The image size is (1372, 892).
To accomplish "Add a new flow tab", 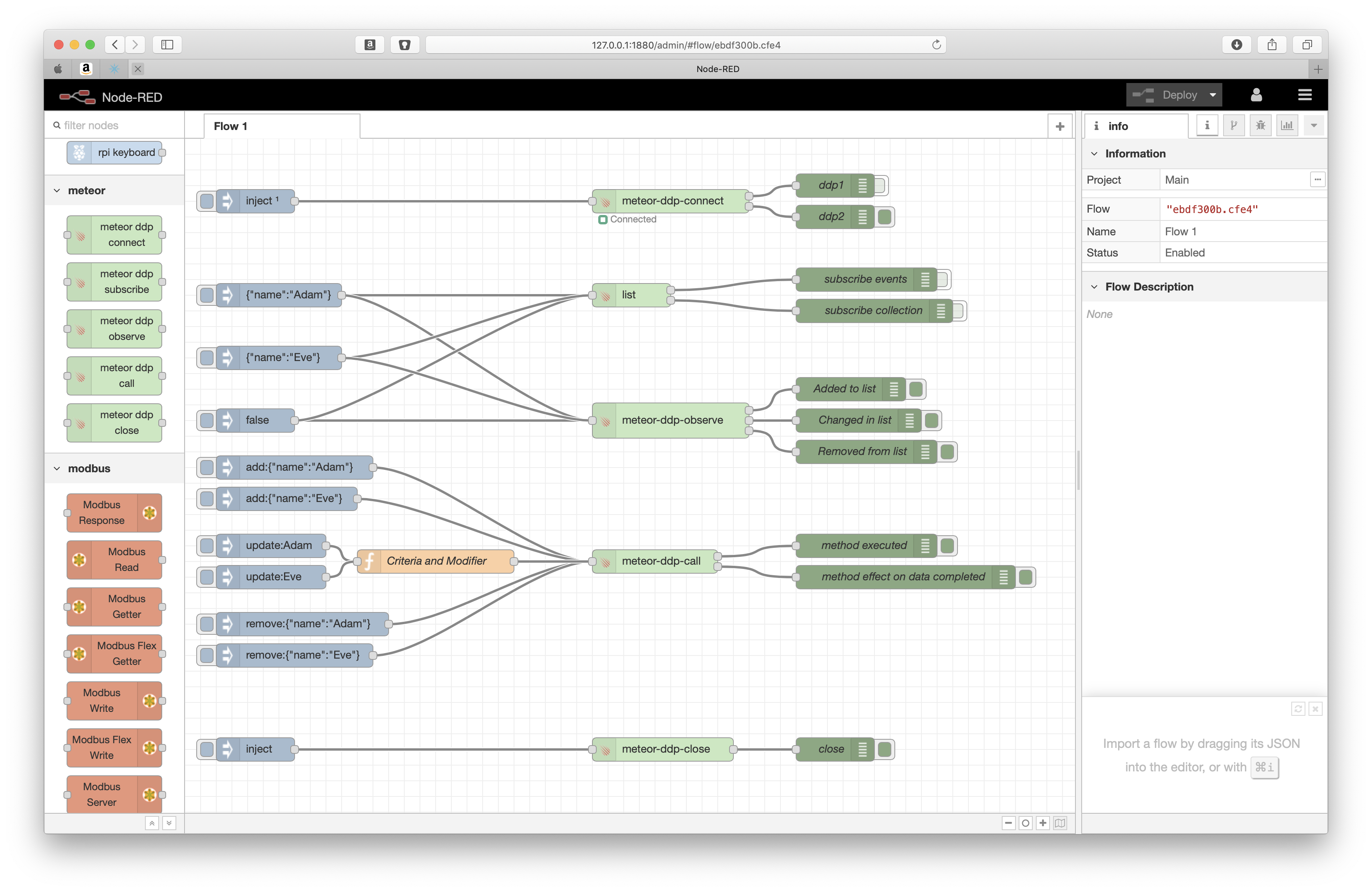I will point(1059,126).
